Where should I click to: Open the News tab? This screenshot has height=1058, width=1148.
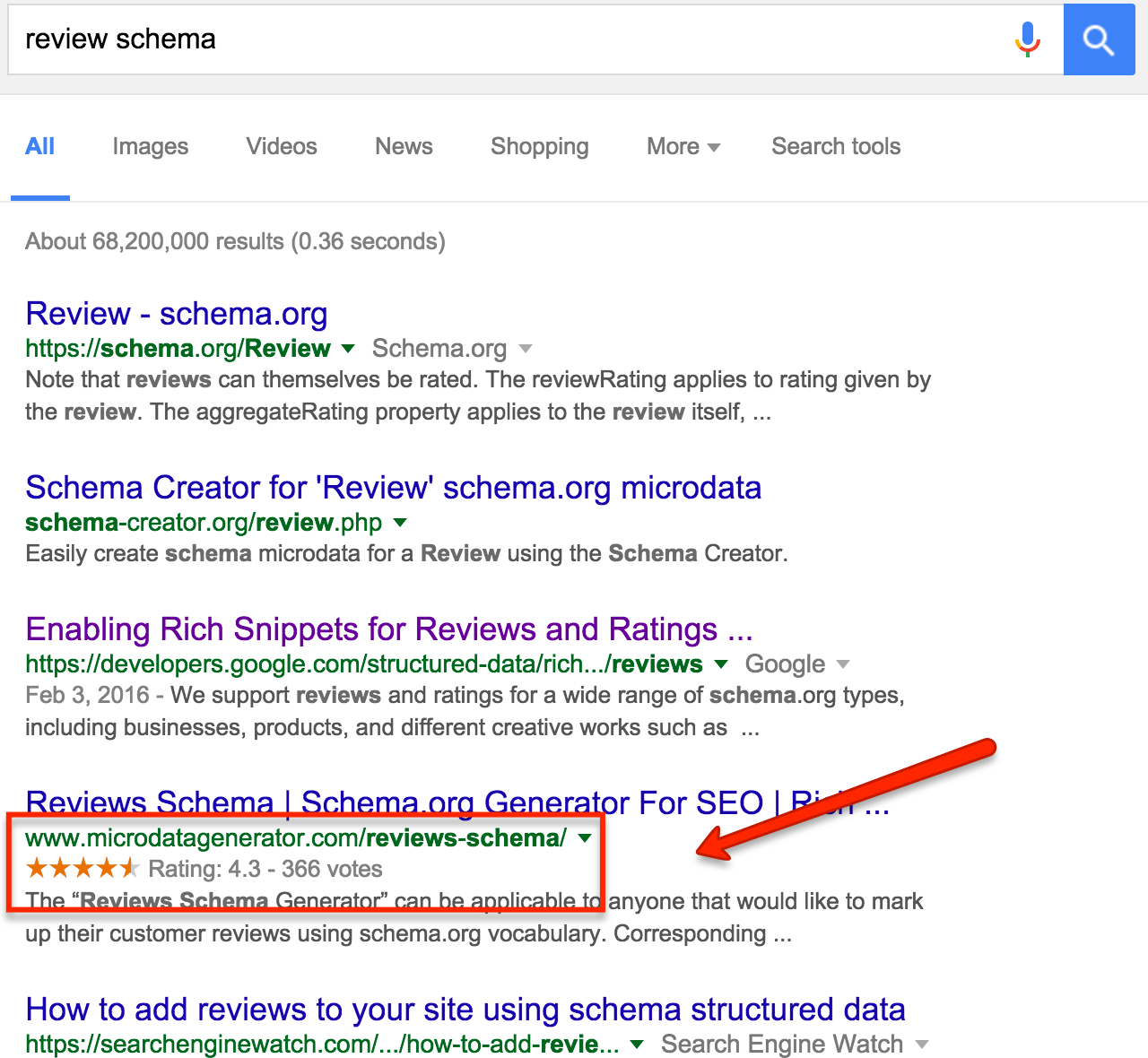click(x=404, y=146)
